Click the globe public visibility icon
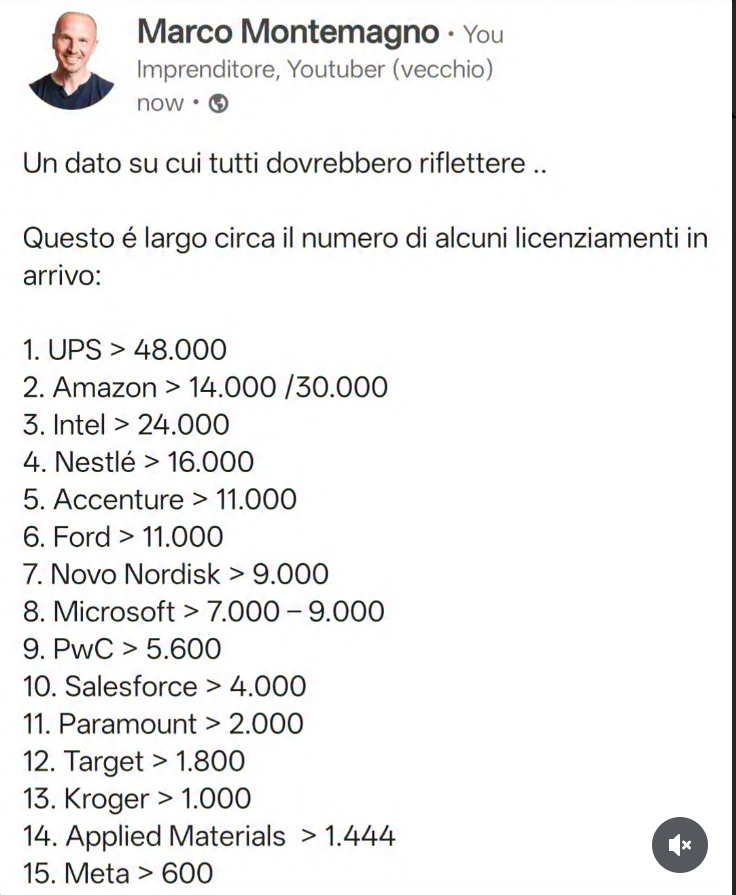The image size is (736, 895). click(220, 104)
